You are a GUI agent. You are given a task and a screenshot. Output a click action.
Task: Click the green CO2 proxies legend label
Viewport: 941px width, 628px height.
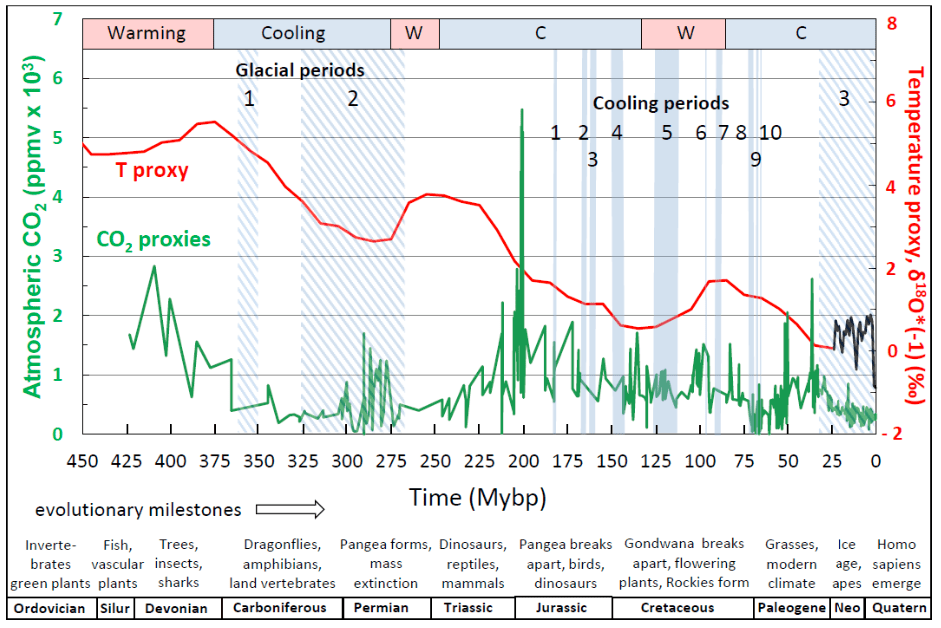point(153,240)
